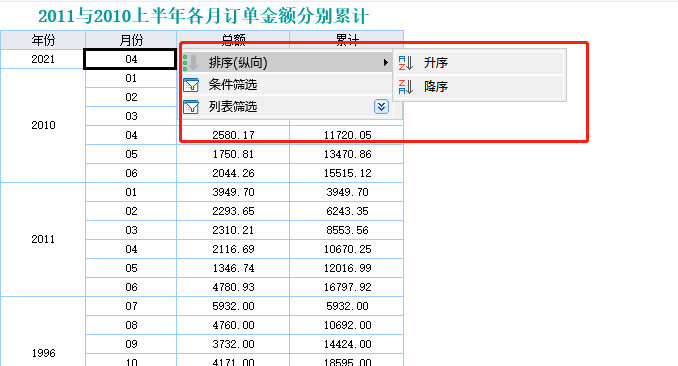Image resolution: width=678 pixels, height=366 pixels.
Task: Select the 6243.35 cumulative cell
Action: click(347, 211)
